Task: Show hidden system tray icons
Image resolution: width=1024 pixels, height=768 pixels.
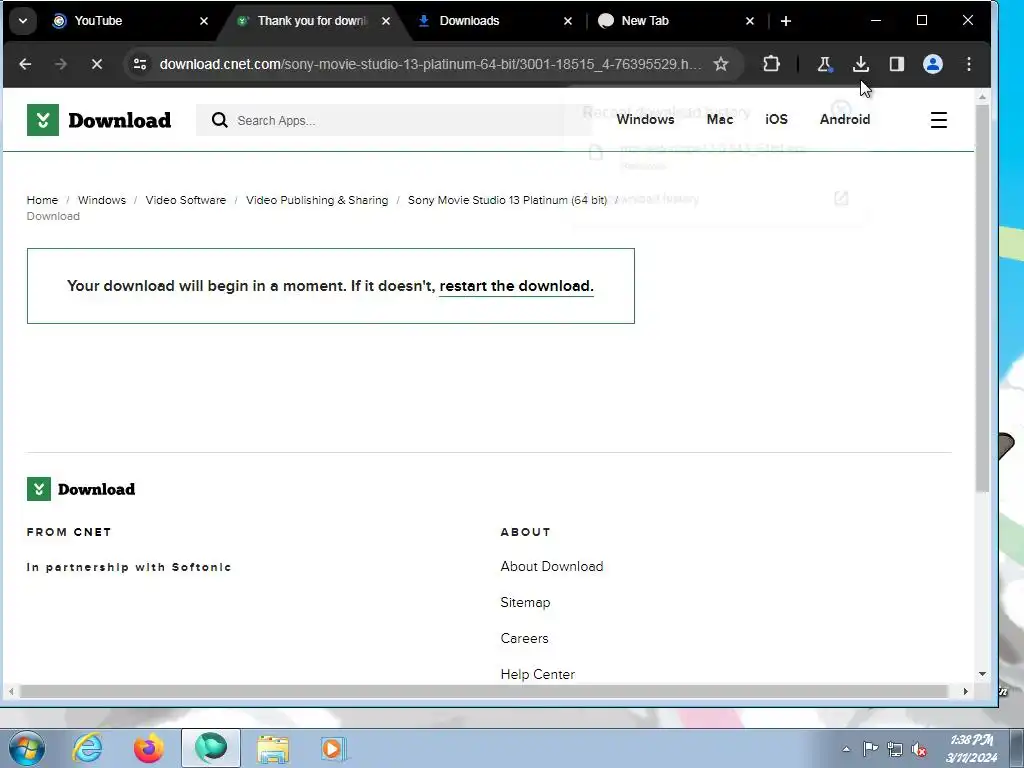Action: pos(846,749)
